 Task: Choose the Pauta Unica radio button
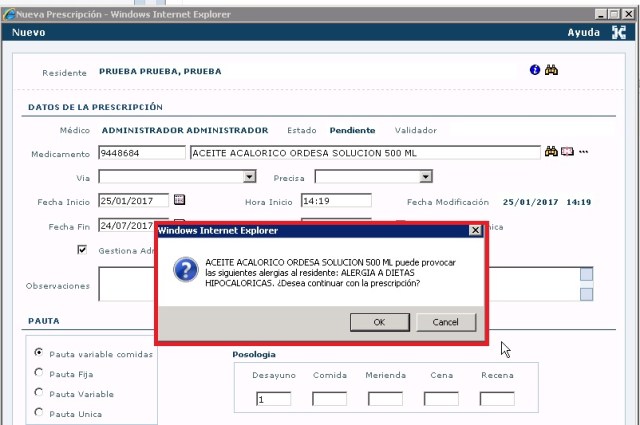39,412
